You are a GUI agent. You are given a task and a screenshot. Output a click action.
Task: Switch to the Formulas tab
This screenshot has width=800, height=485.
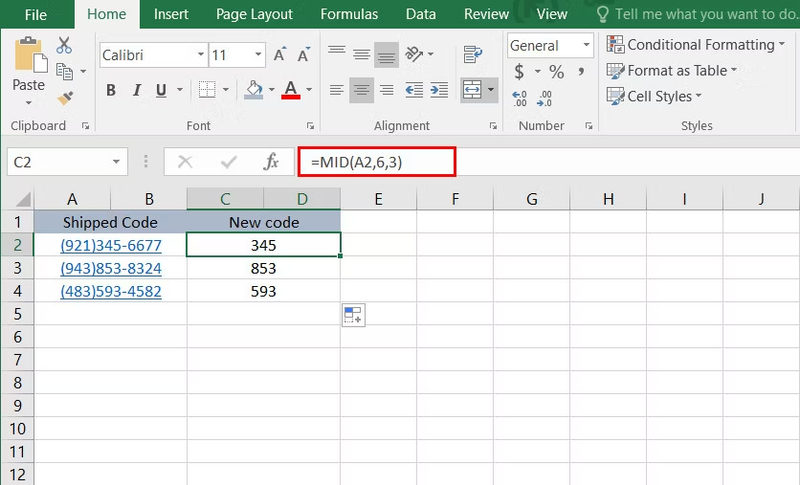pos(349,14)
